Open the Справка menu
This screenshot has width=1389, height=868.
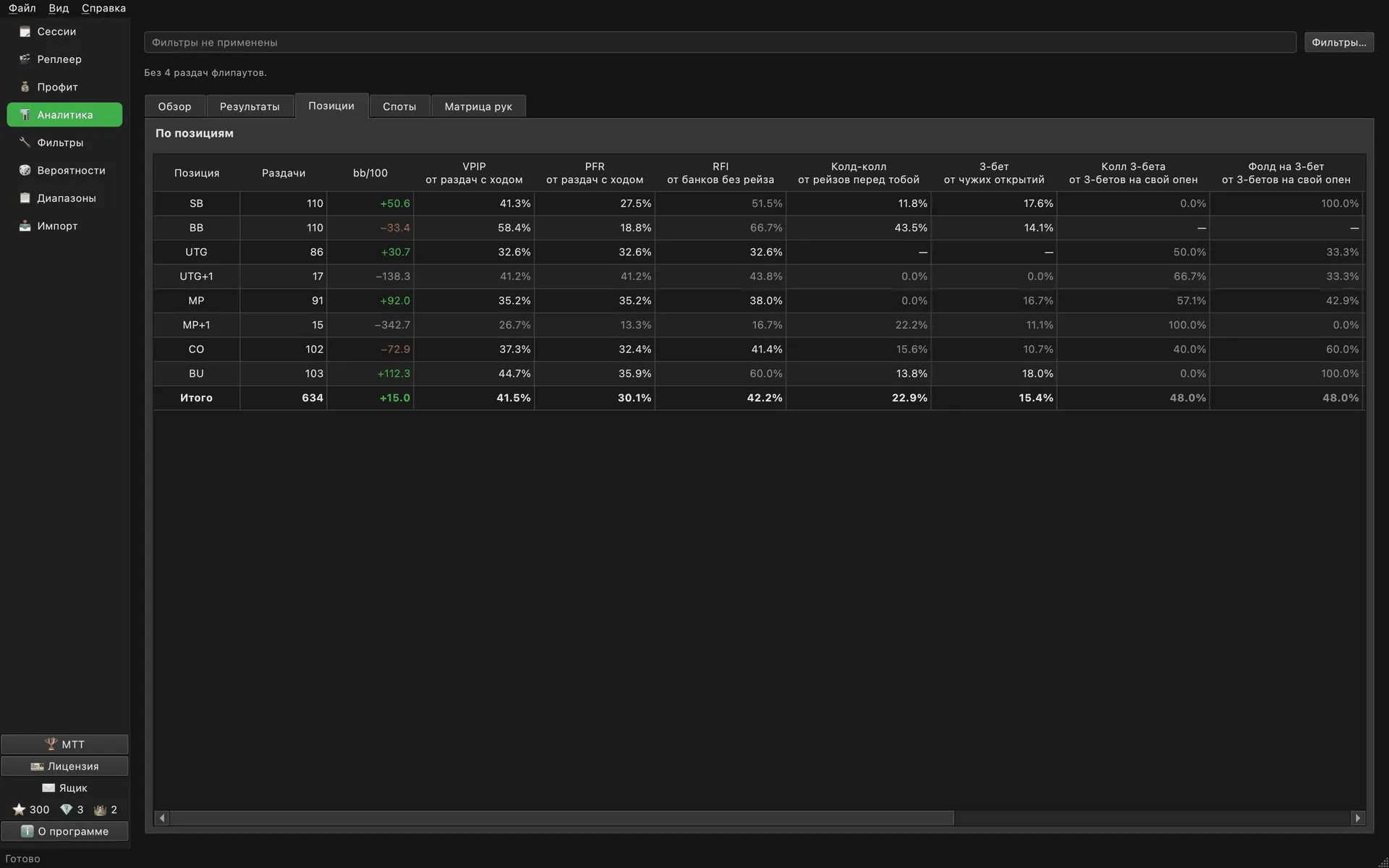point(103,8)
